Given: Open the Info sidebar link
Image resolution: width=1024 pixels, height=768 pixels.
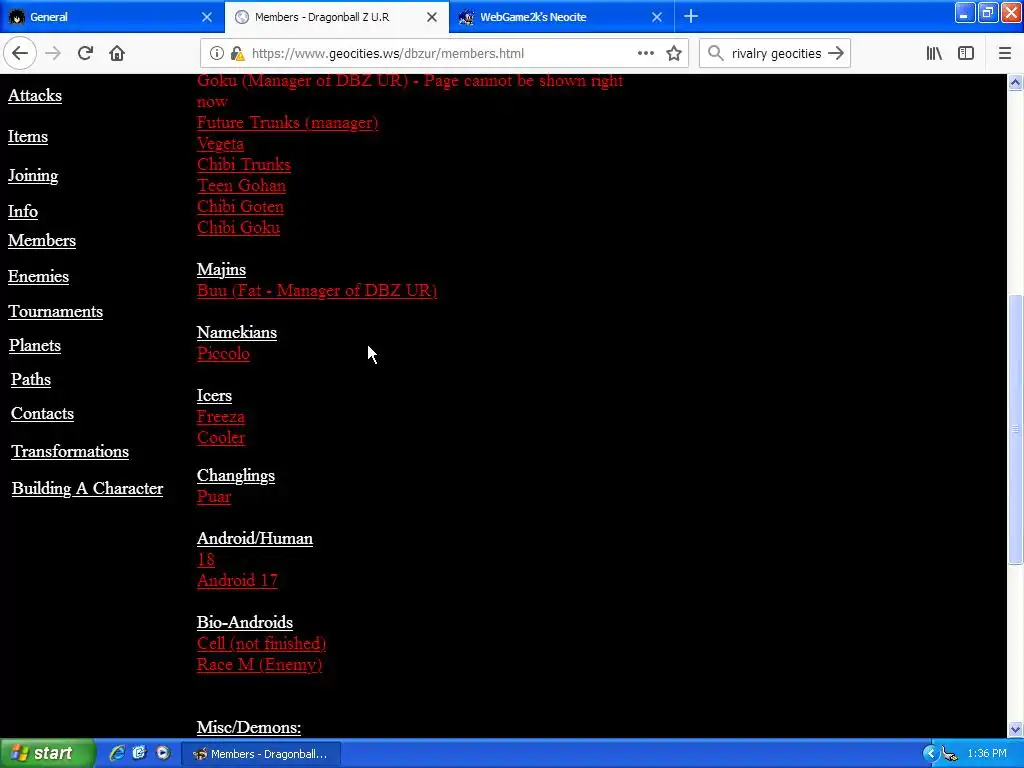Looking at the screenshot, I should pyautogui.click(x=23, y=212).
